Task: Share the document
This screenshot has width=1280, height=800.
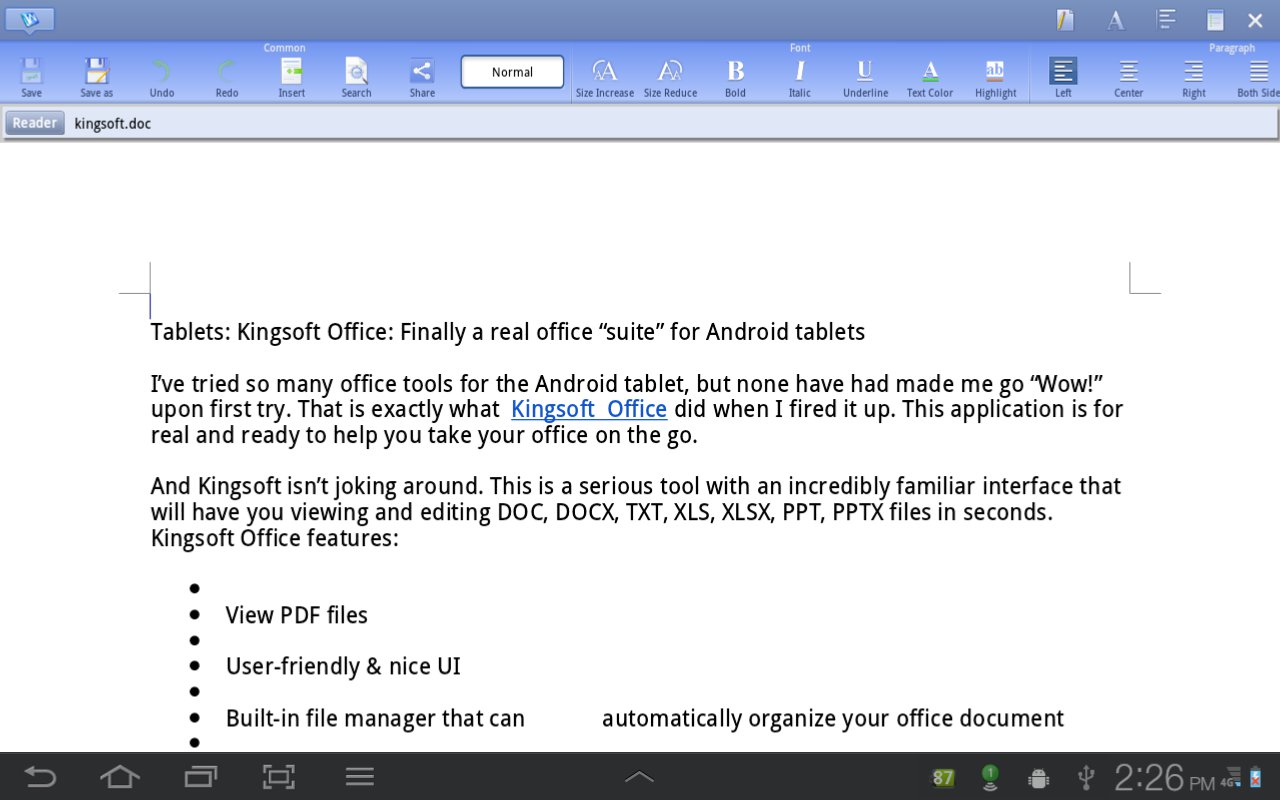Action: (422, 76)
